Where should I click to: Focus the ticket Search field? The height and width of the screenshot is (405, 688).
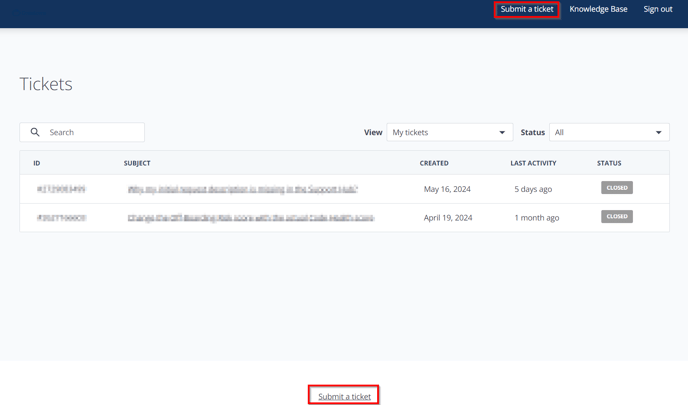click(x=82, y=132)
